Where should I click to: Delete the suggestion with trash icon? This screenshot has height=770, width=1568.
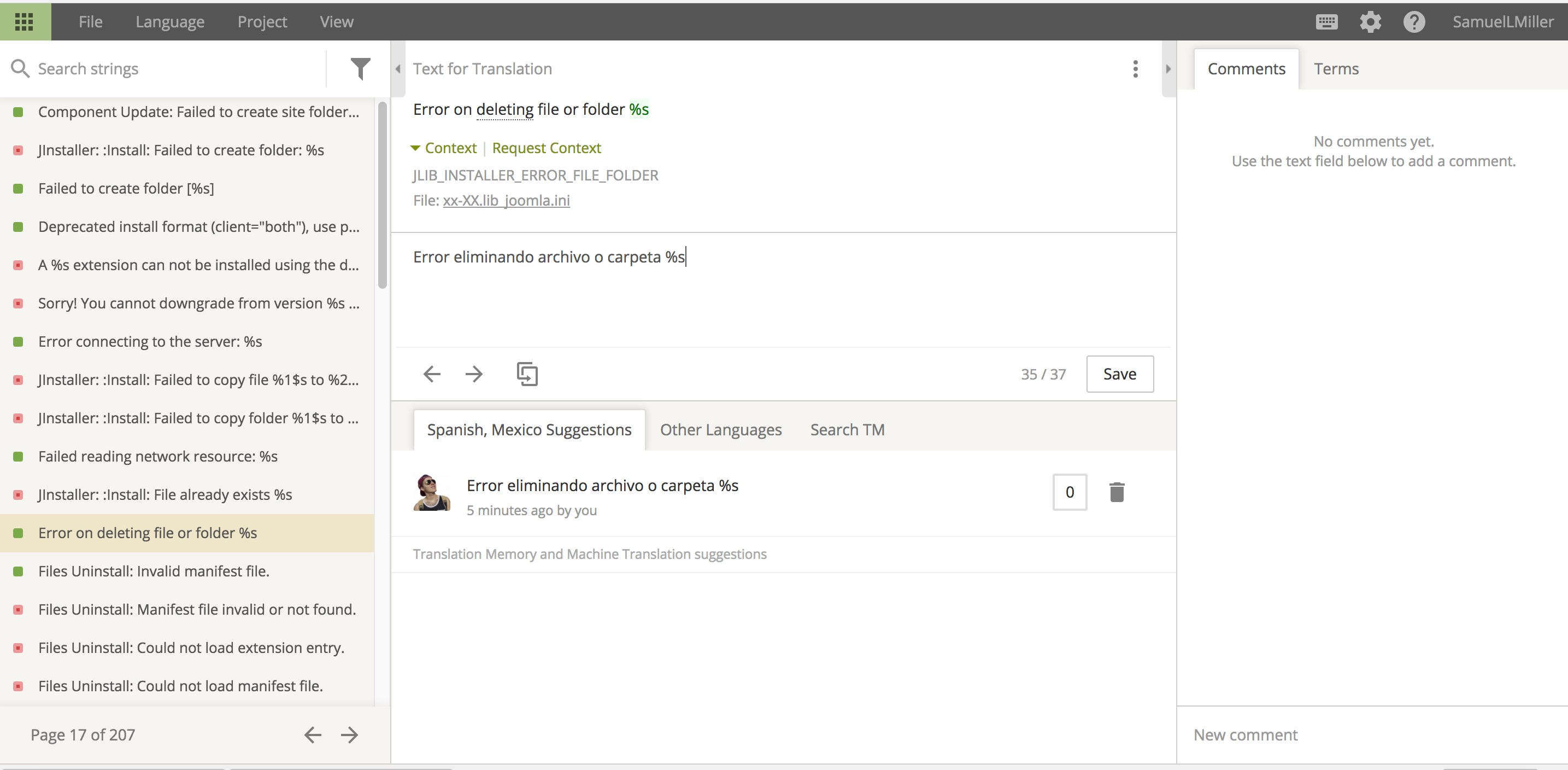point(1117,492)
